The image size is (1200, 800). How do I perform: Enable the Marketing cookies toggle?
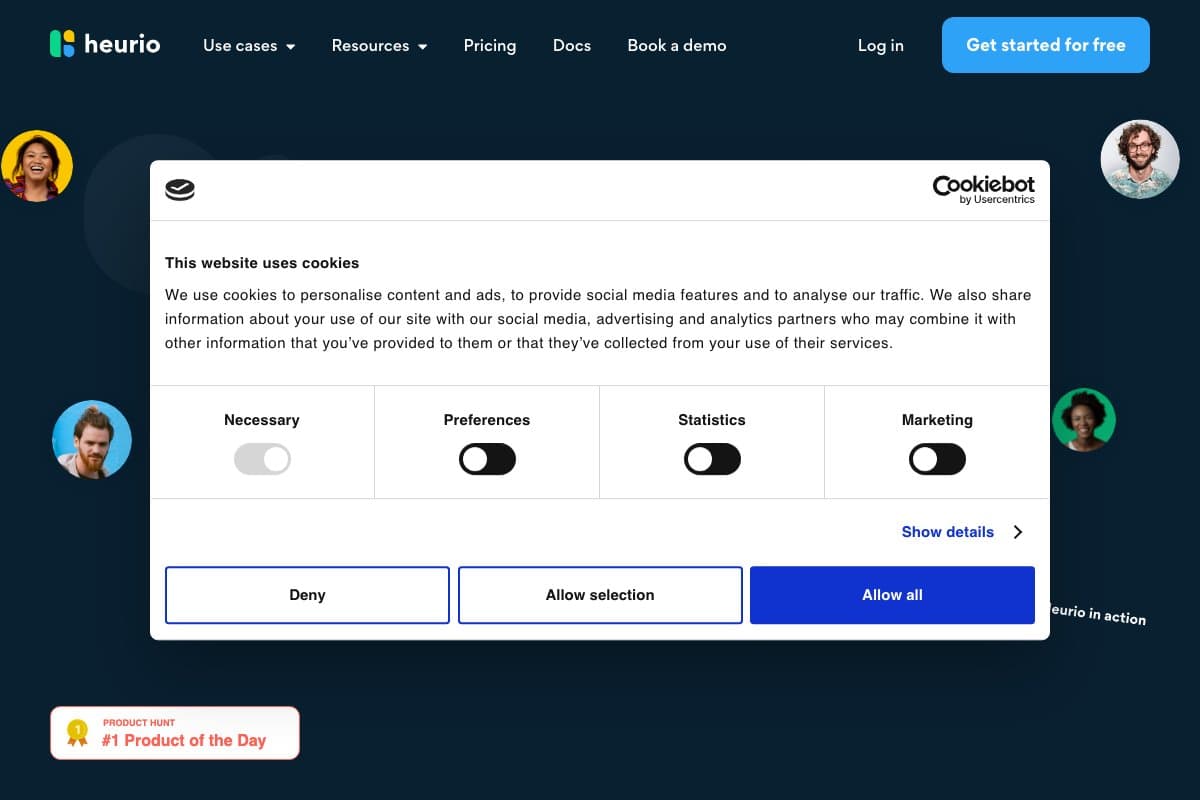click(937, 458)
